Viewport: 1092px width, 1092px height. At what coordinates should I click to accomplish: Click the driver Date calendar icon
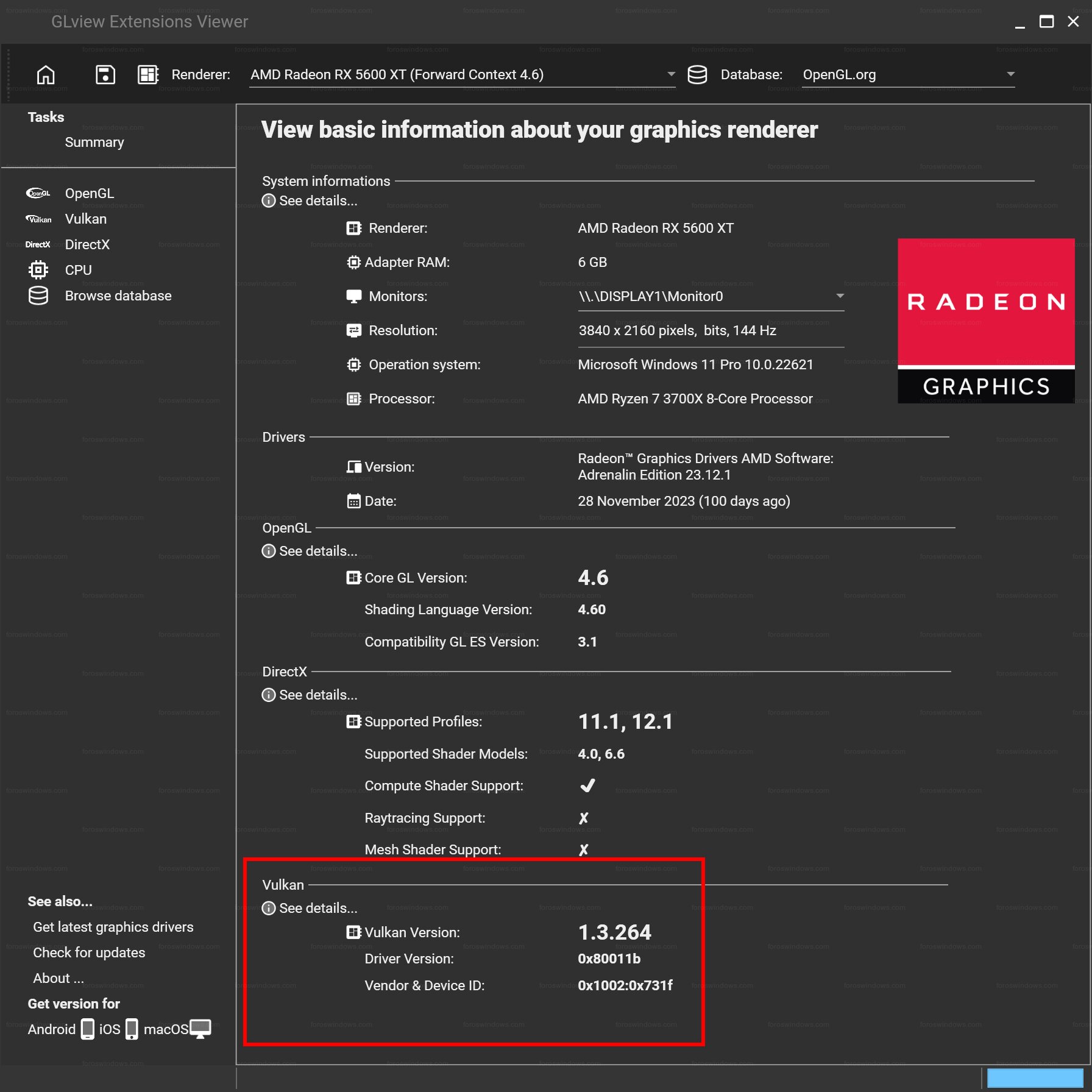[x=353, y=502]
